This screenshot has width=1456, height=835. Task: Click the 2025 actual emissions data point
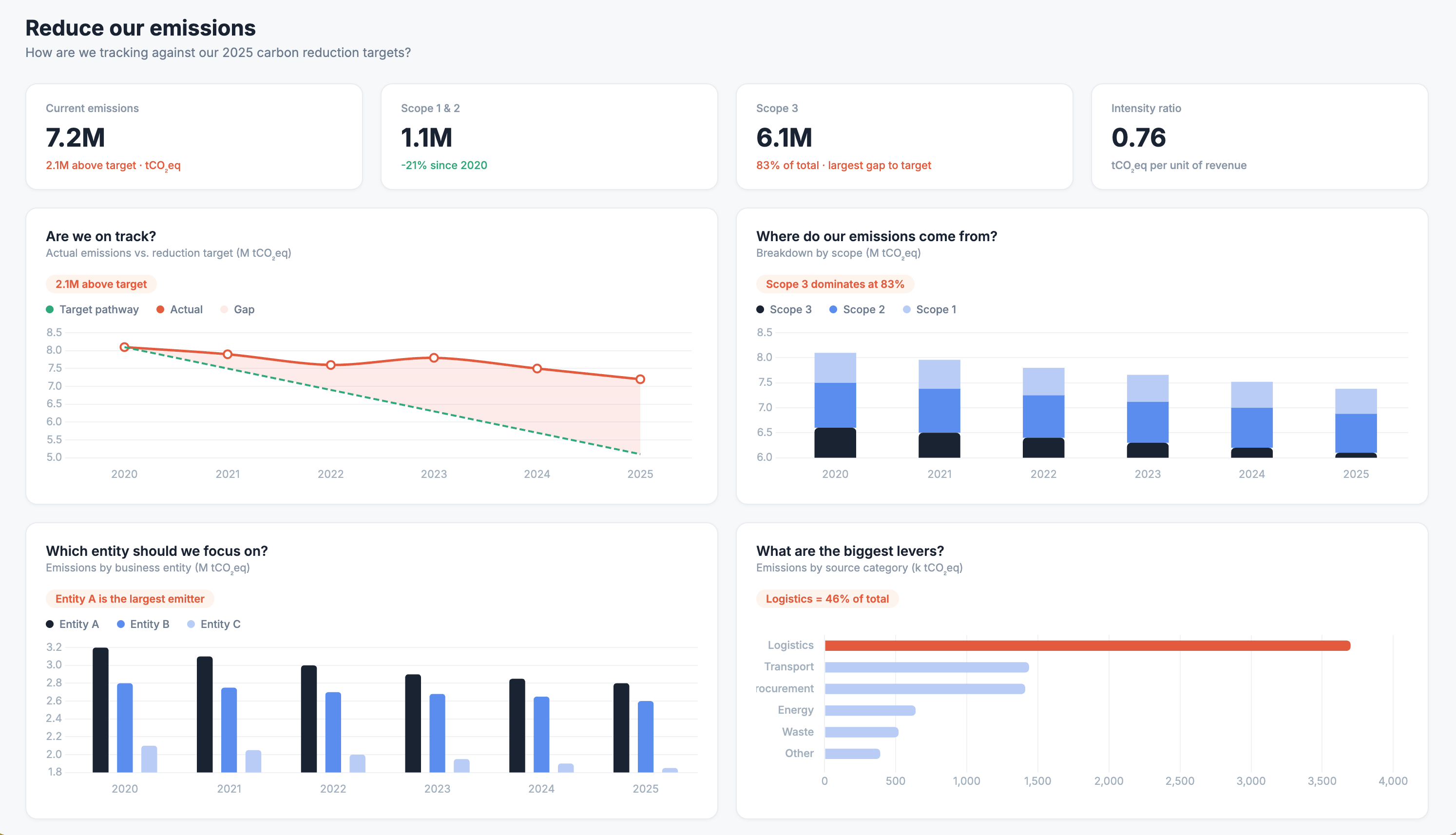click(x=640, y=379)
